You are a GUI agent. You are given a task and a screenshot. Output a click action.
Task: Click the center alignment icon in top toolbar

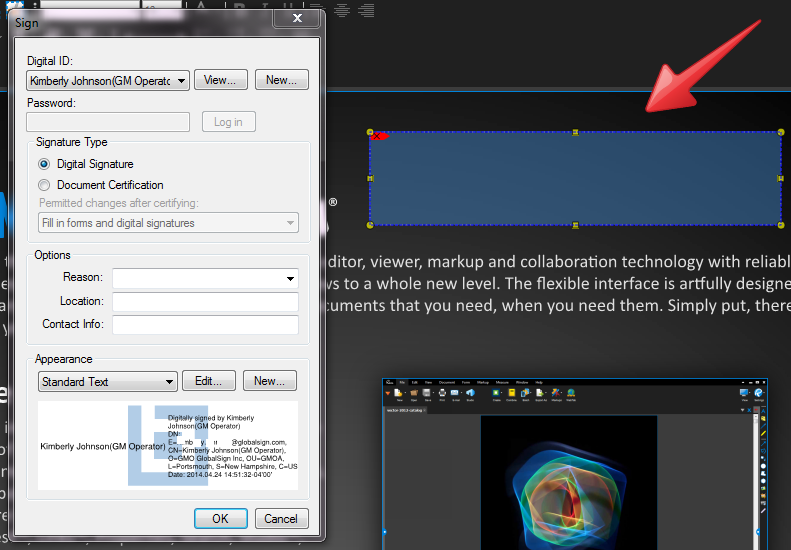(x=342, y=10)
